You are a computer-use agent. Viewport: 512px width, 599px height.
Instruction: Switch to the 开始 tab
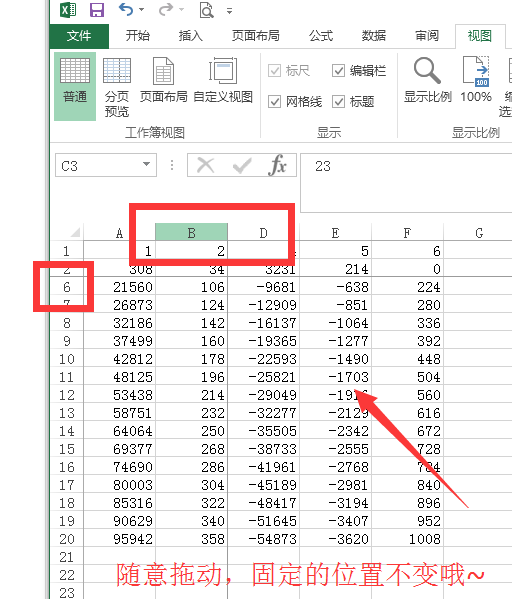click(x=138, y=36)
